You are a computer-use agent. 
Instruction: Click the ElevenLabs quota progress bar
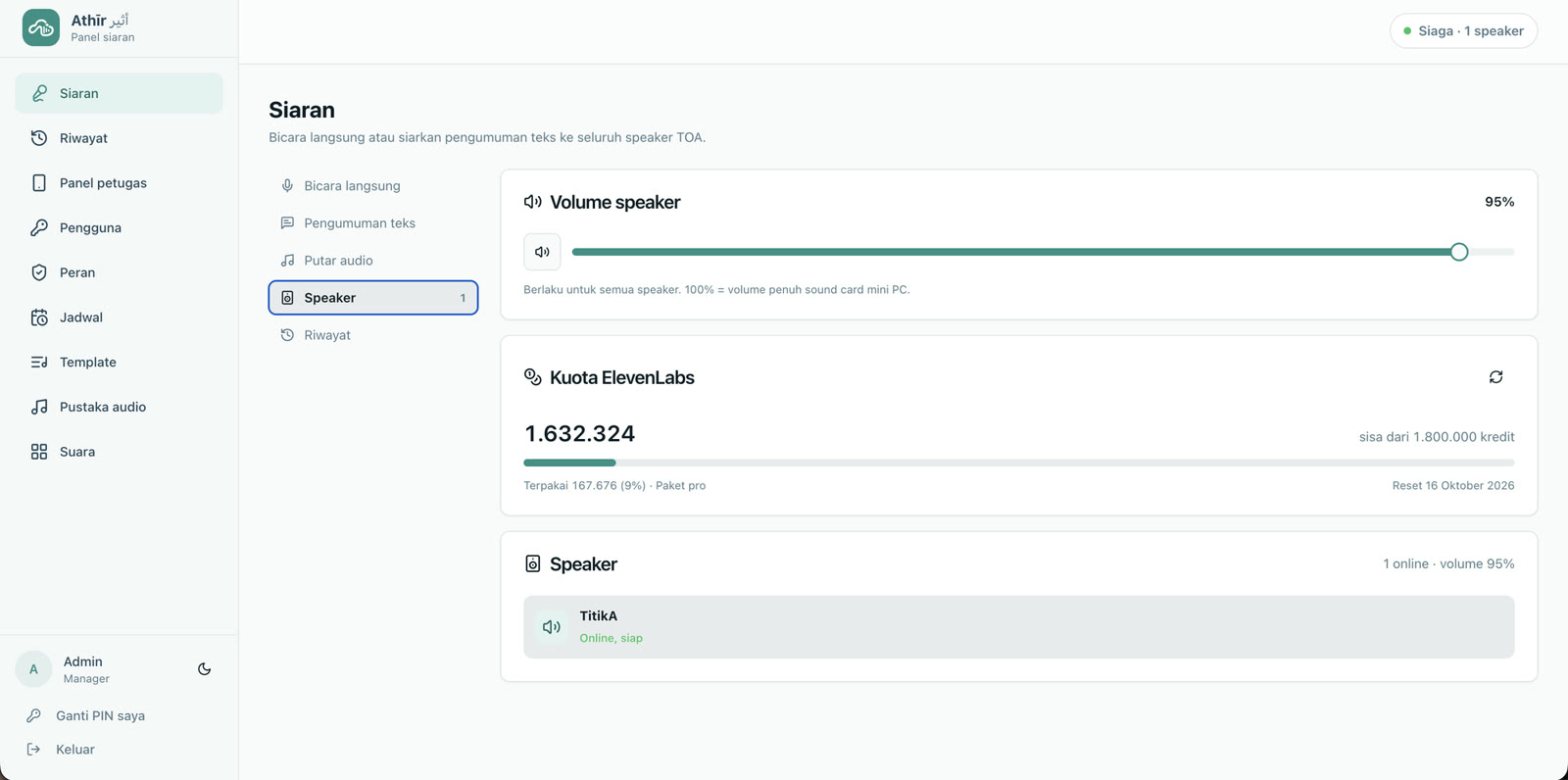coord(1019,463)
